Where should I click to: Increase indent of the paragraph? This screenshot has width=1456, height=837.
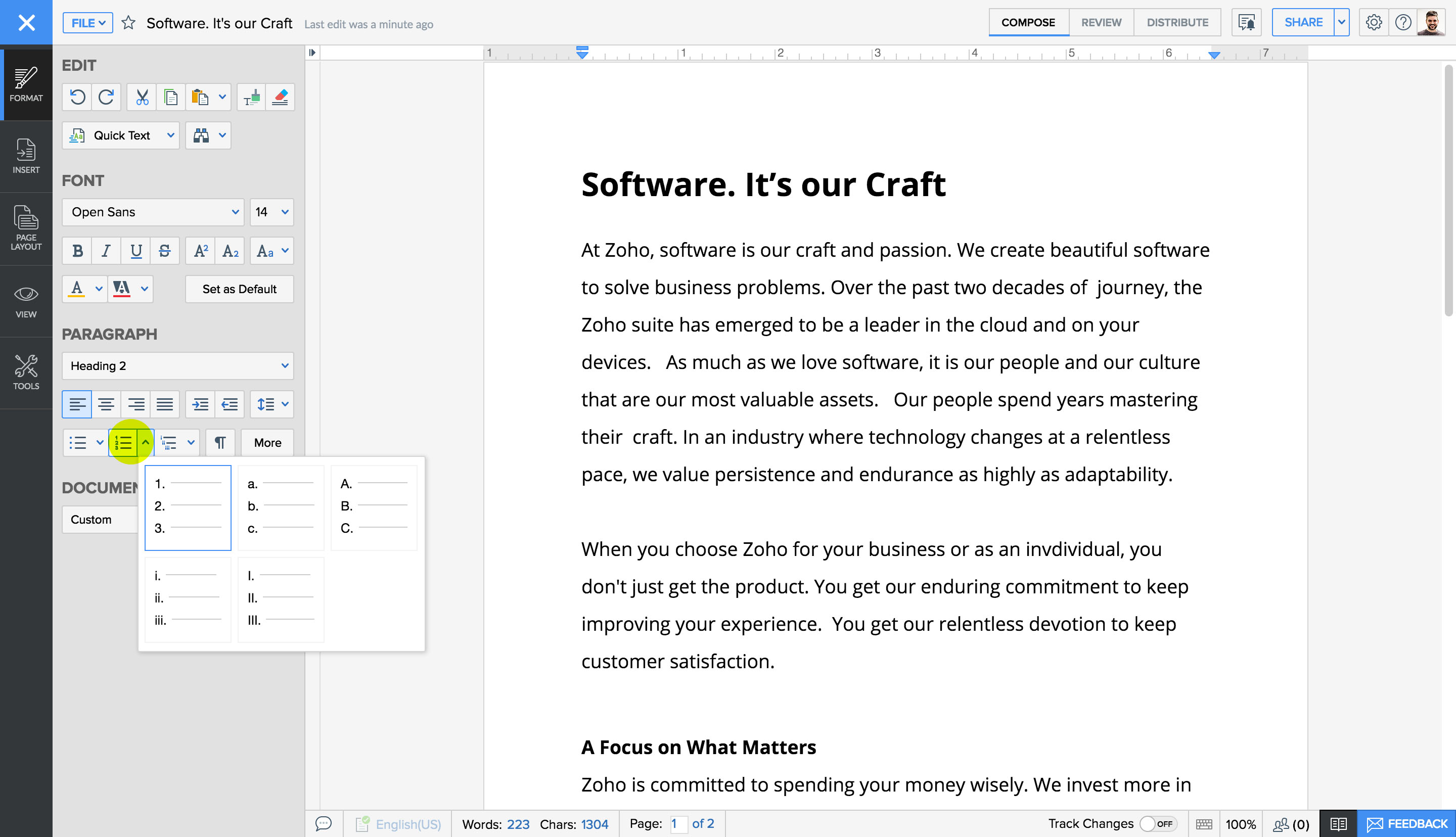(x=200, y=404)
